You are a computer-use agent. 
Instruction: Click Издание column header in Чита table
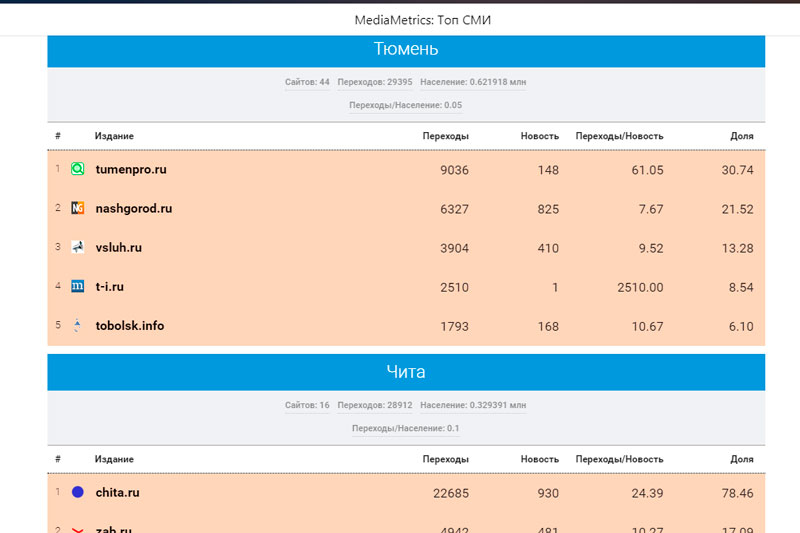pyautogui.click(x=114, y=459)
